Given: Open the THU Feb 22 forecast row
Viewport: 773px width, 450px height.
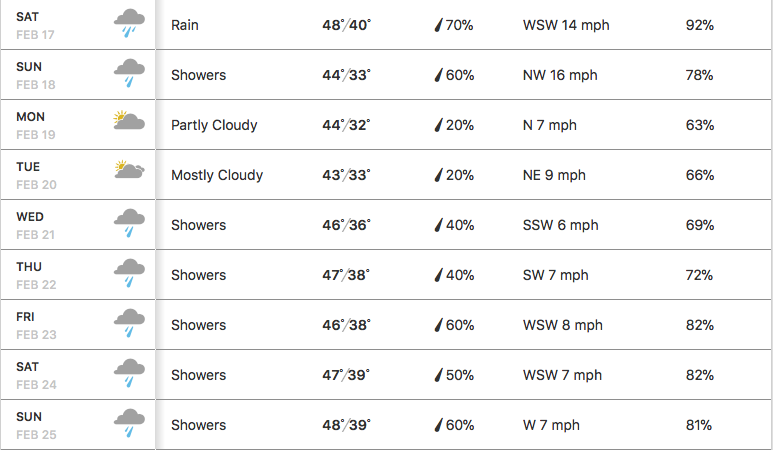Looking at the screenshot, I should (x=36, y=275).
